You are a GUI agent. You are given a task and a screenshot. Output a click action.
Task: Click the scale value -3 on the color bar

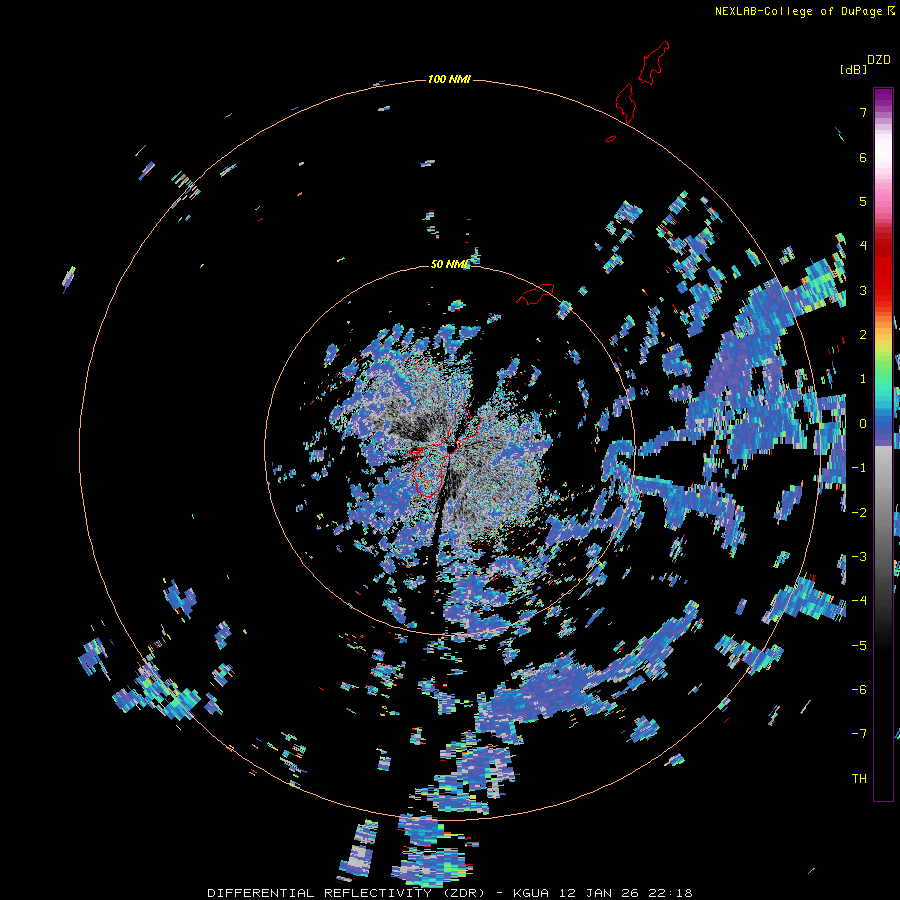tap(859, 557)
